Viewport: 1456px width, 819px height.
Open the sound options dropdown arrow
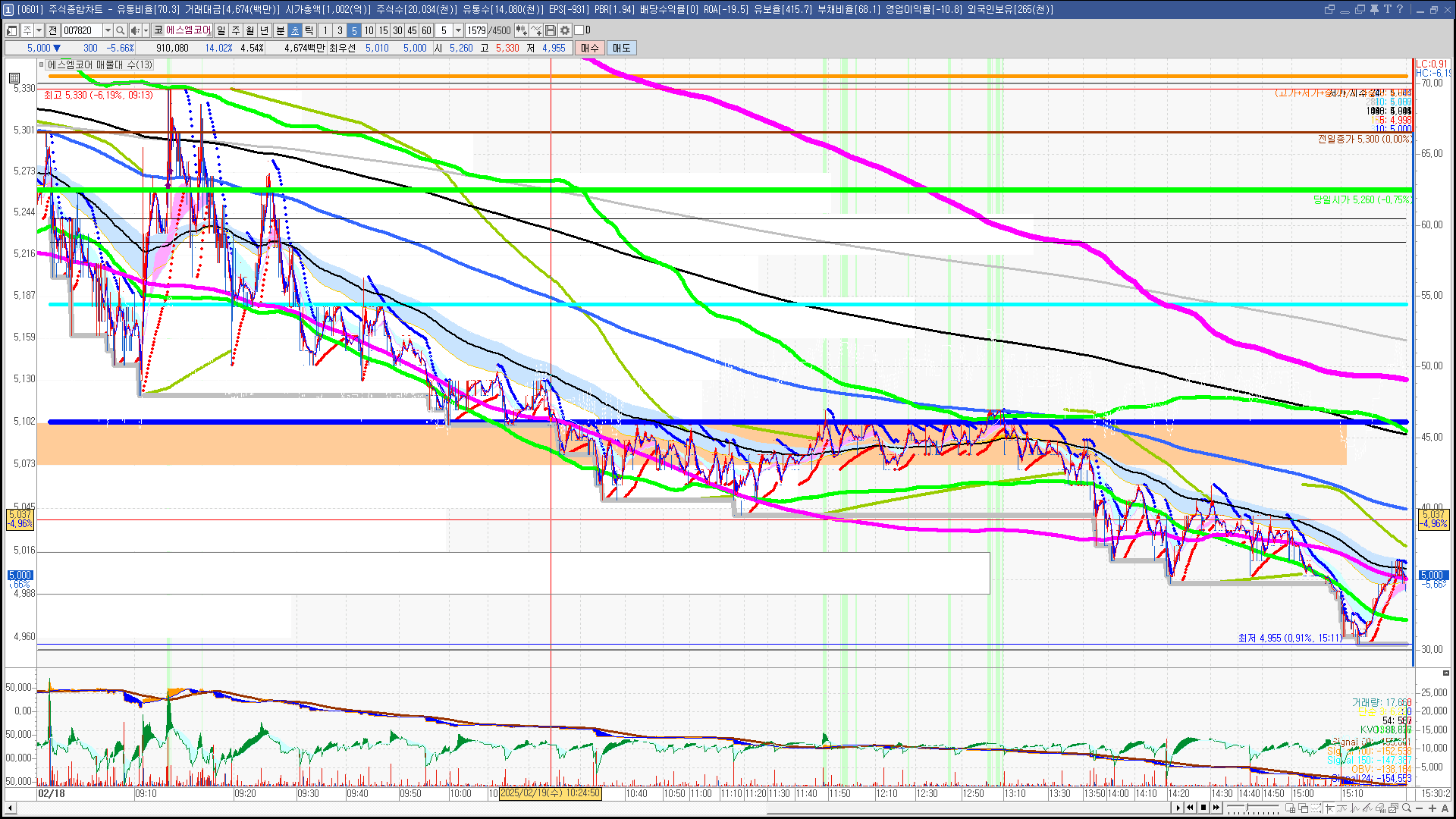146,30
